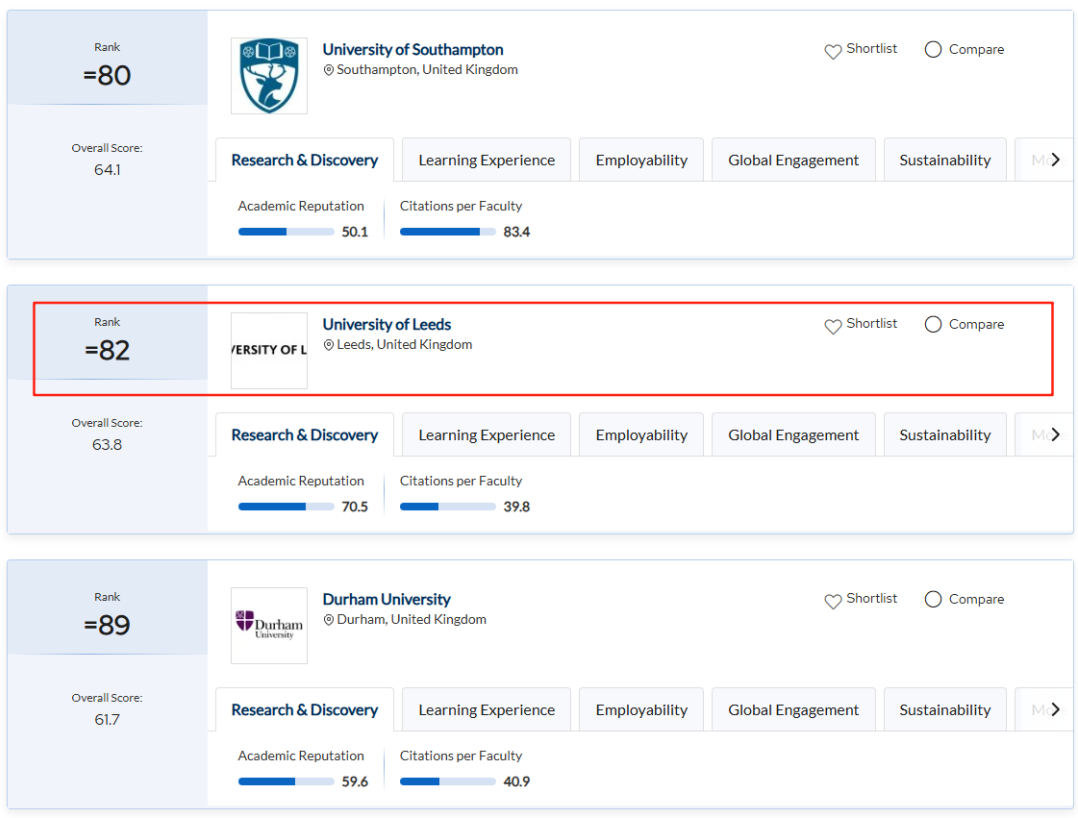Open Sustainability tab in Durham card
The width and height of the screenshot is (1078, 818).
pos(945,710)
